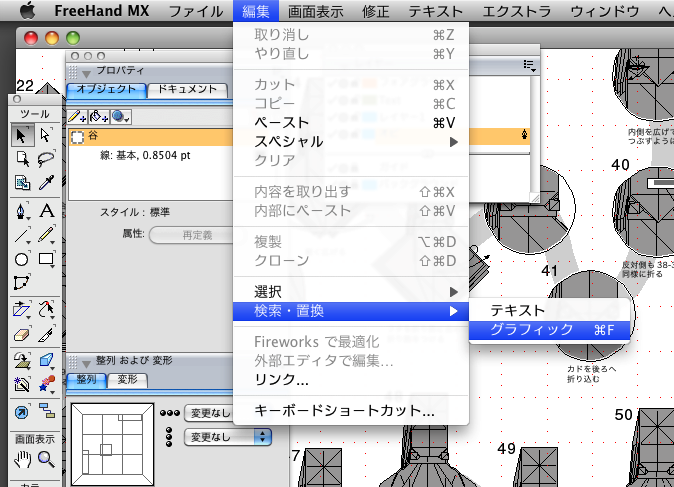Screen dimensions: 674x487
Task: Collapse the プロパティ panel triangle
Action: (x=86, y=74)
